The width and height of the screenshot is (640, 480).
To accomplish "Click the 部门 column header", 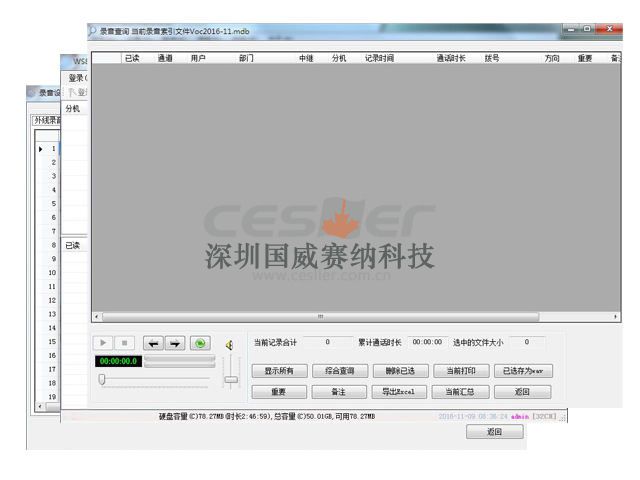I will pyautogui.click(x=247, y=58).
